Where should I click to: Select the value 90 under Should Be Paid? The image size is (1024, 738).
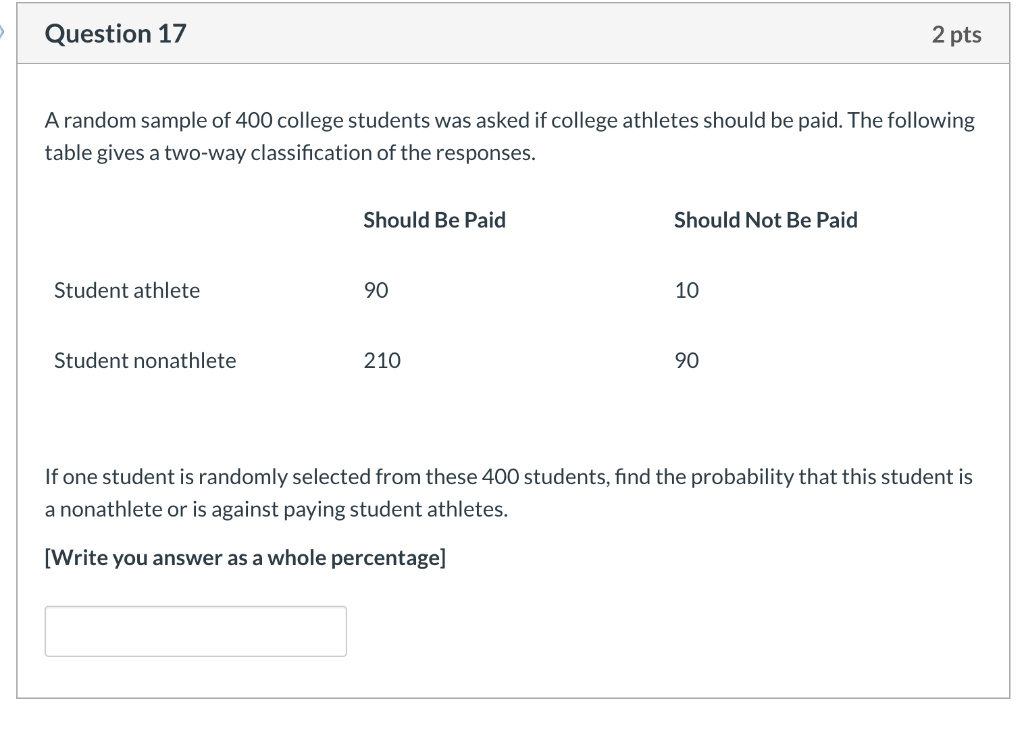(x=376, y=290)
